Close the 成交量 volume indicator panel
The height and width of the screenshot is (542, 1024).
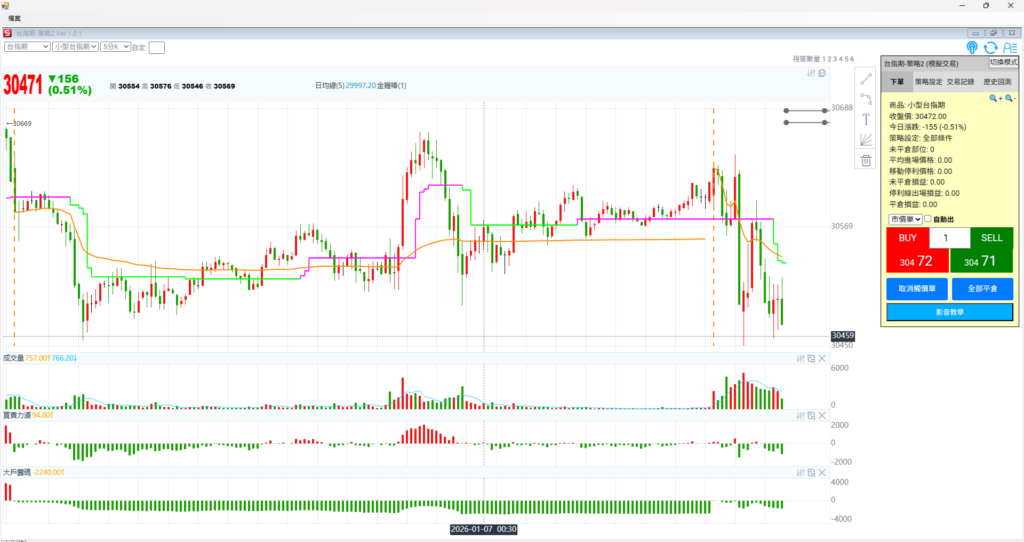pyautogui.click(x=821, y=357)
